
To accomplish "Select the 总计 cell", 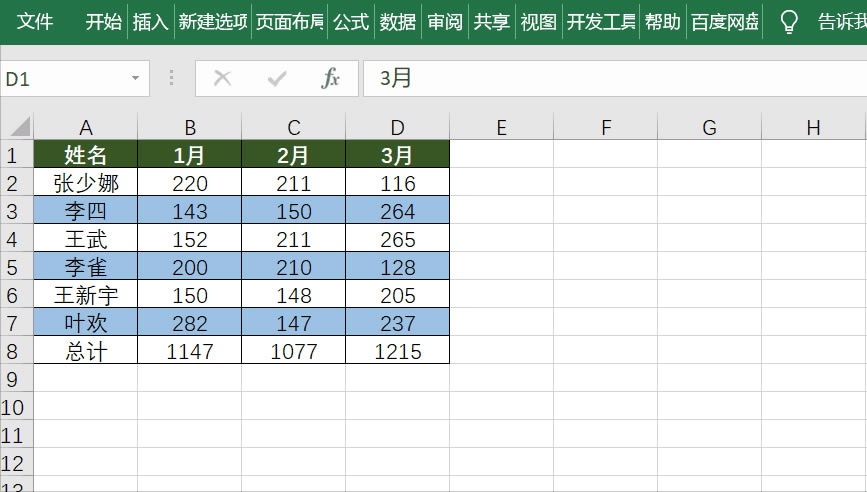I will (86, 351).
